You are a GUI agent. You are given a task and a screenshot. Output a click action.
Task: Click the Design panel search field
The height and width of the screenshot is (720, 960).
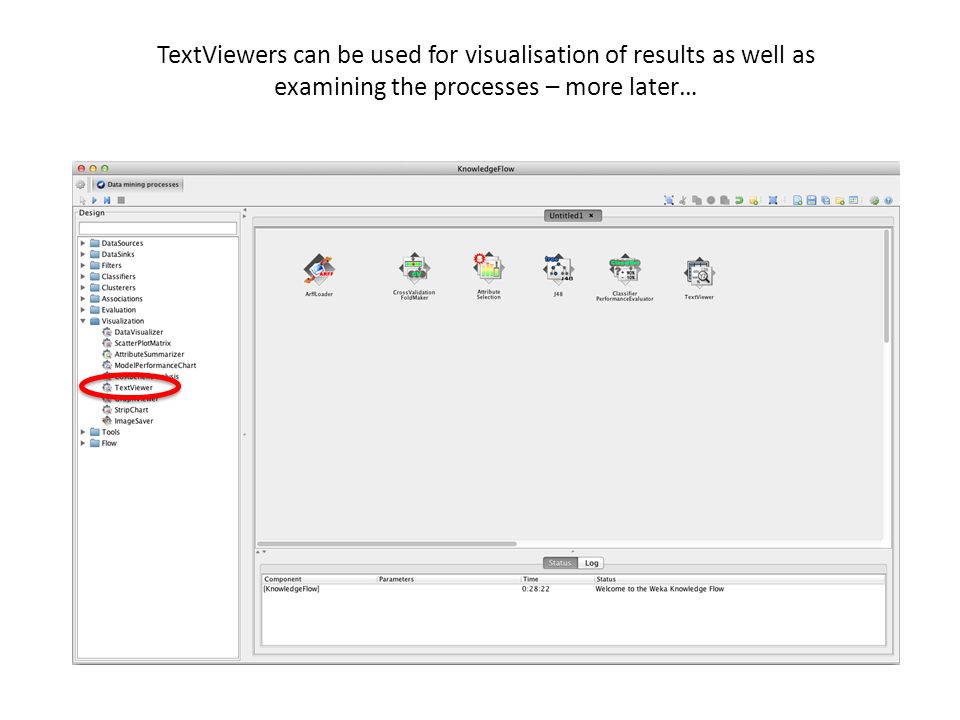click(158, 228)
